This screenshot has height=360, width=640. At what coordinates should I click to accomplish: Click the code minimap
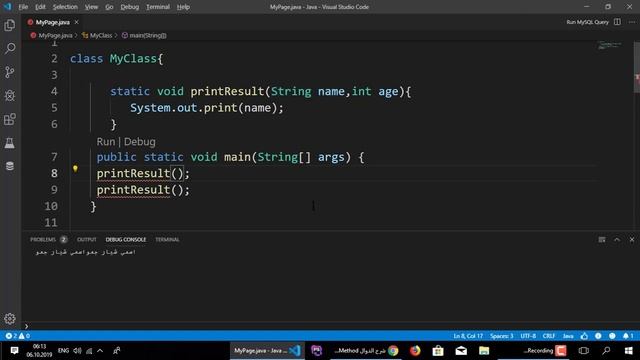pyautogui.click(x=610, y=45)
